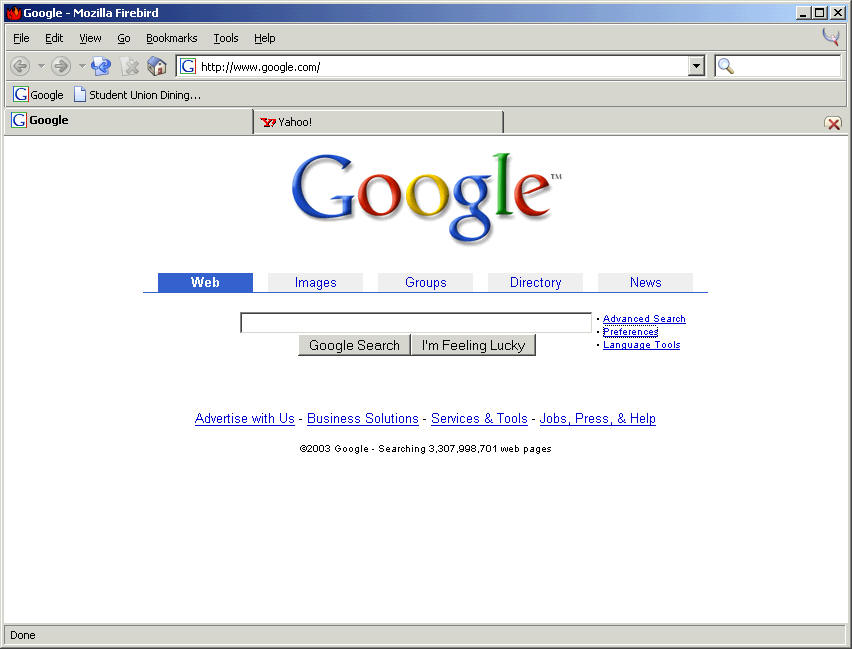852x649 pixels.
Task: Switch to the Yahoo! browser tab
Action: click(x=378, y=122)
